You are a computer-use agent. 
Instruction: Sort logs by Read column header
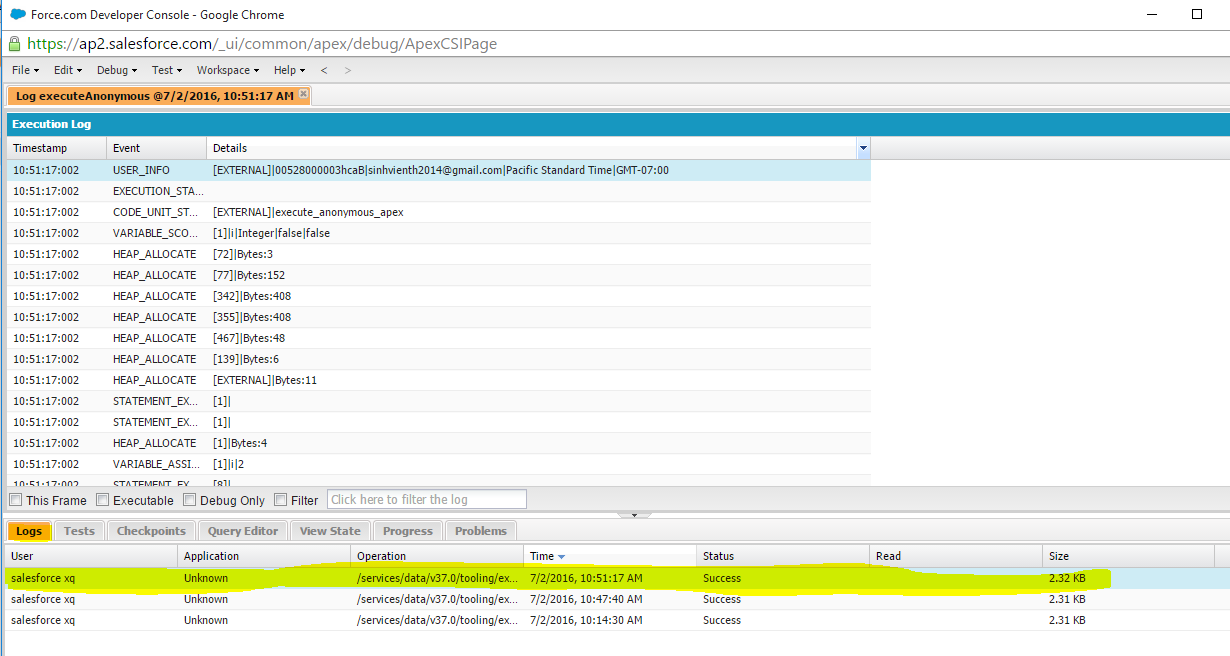click(956, 556)
